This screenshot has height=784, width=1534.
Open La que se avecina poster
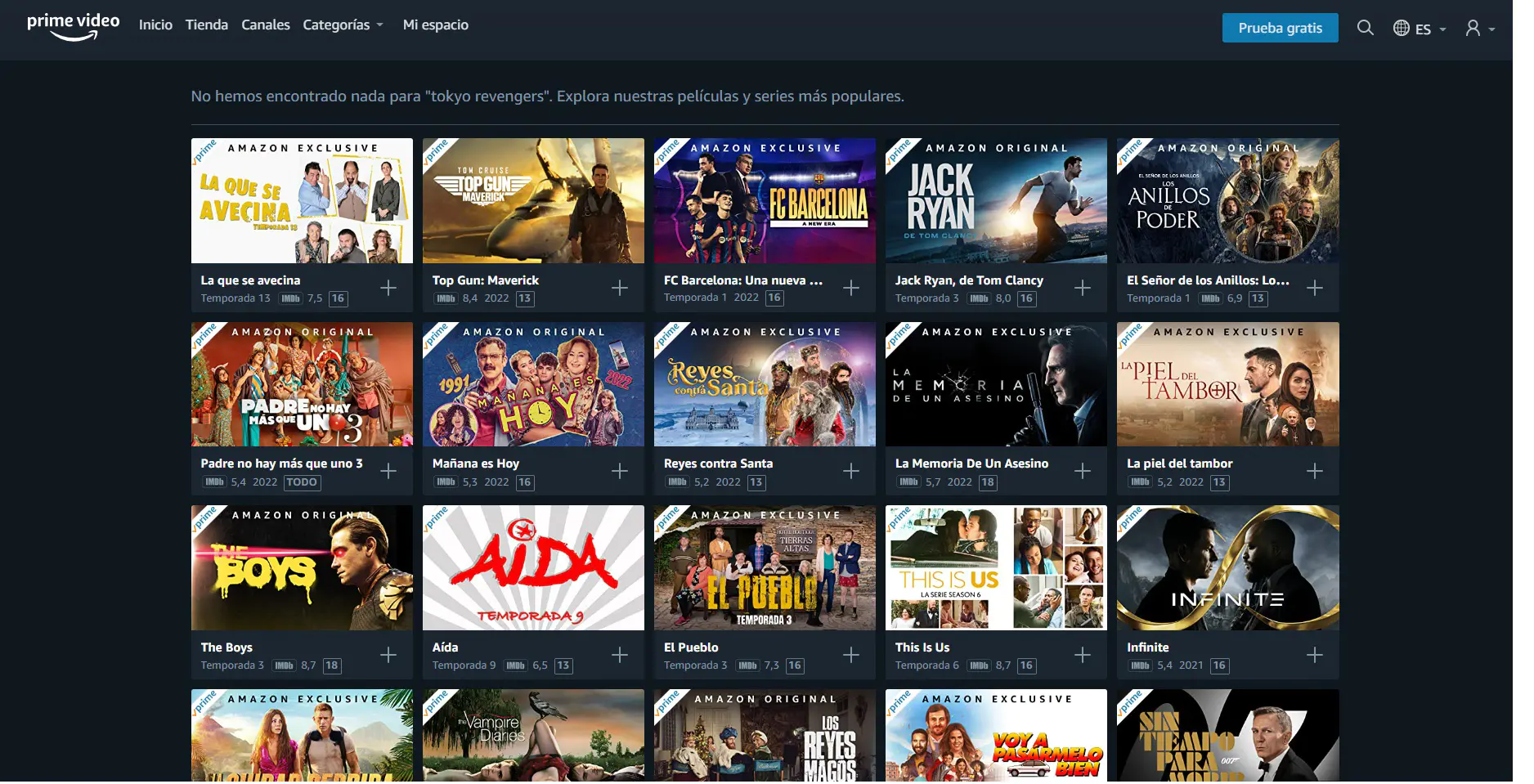pos(302,200)
